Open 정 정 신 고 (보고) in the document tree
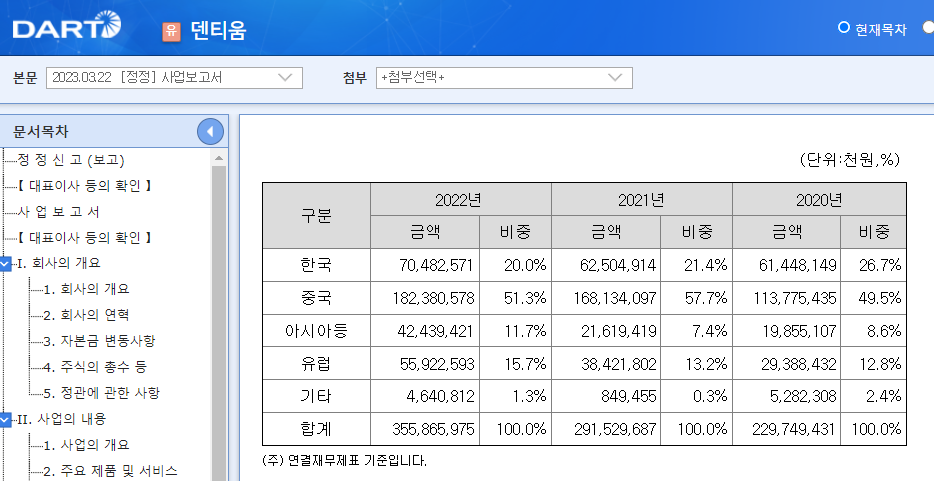This screenshot has height=481, width=934. pos(71,160)
